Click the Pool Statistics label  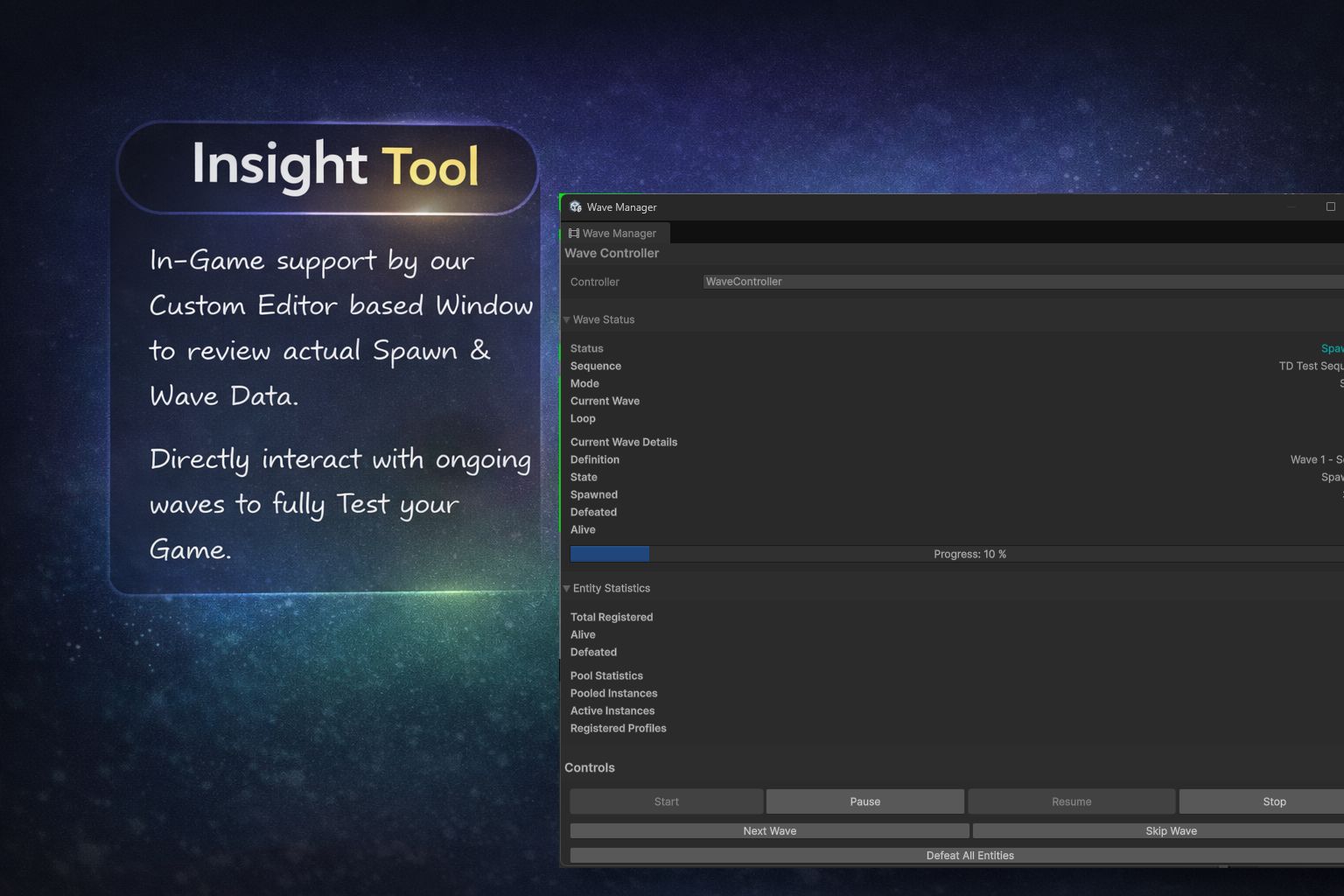[606, 676]
